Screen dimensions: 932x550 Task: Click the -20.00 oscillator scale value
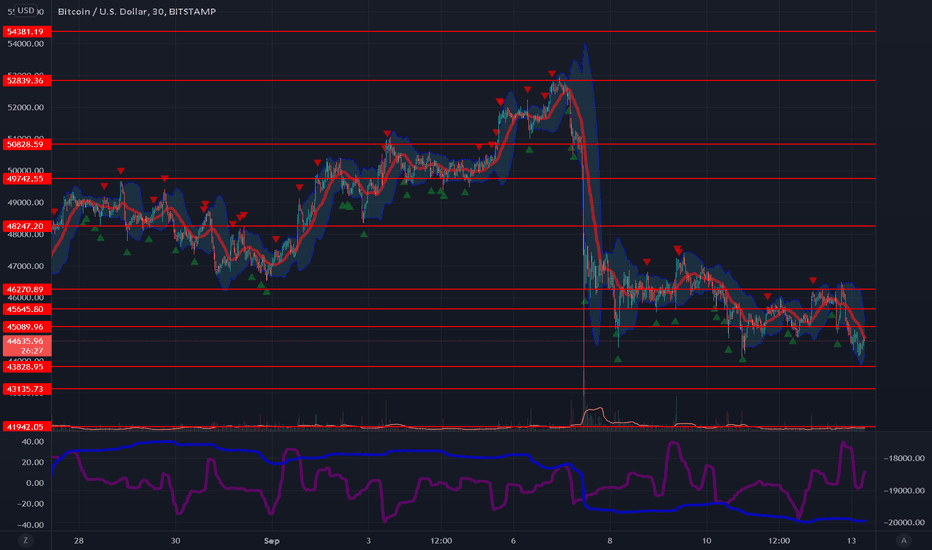30,504
